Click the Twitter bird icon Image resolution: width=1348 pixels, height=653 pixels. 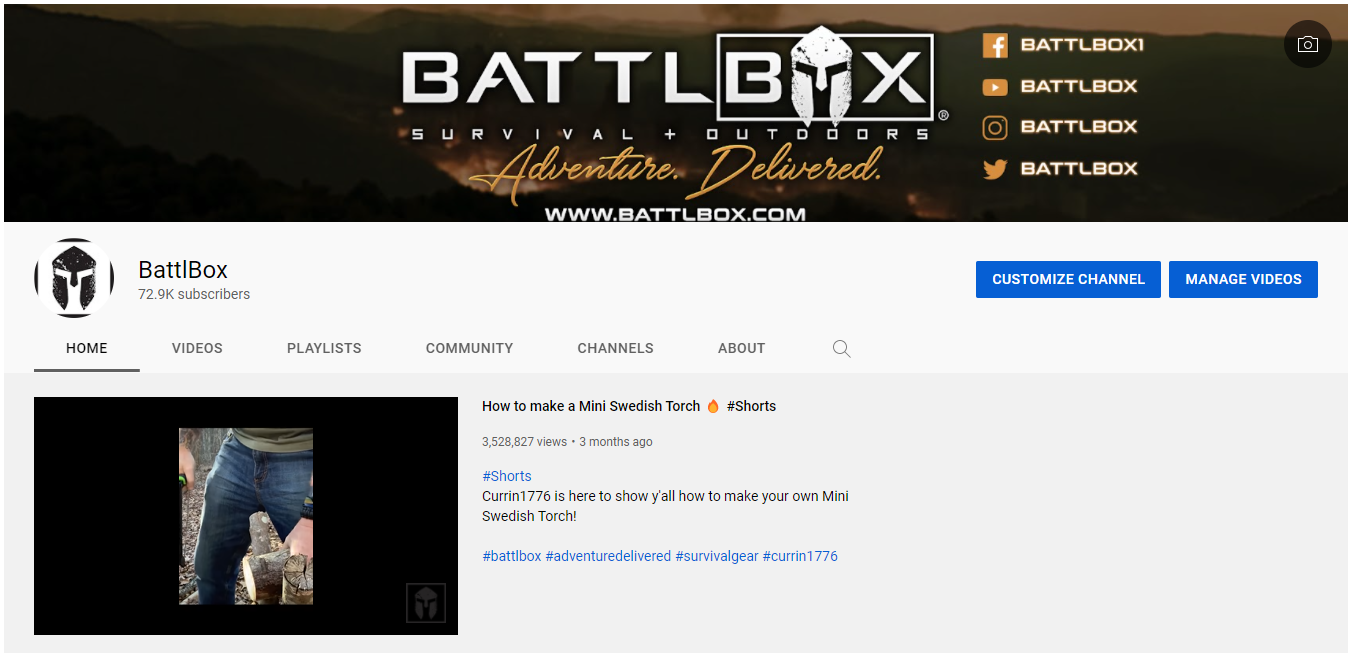[994, 169]
